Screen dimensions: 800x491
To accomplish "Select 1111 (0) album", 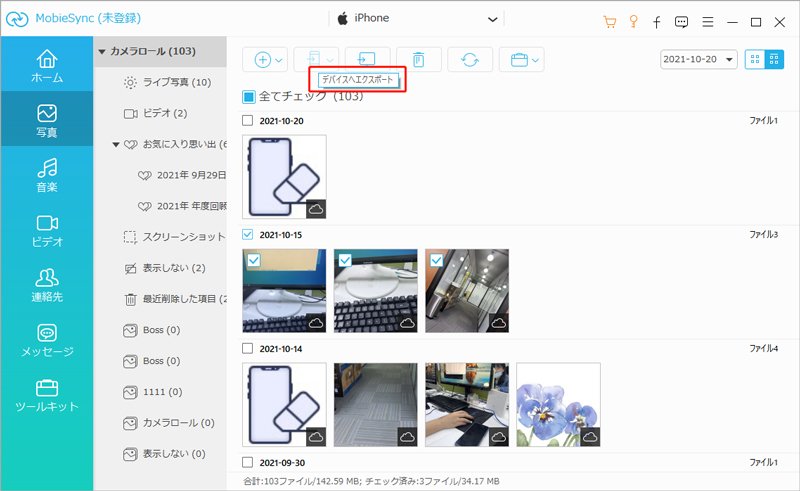I will (153, 392).
